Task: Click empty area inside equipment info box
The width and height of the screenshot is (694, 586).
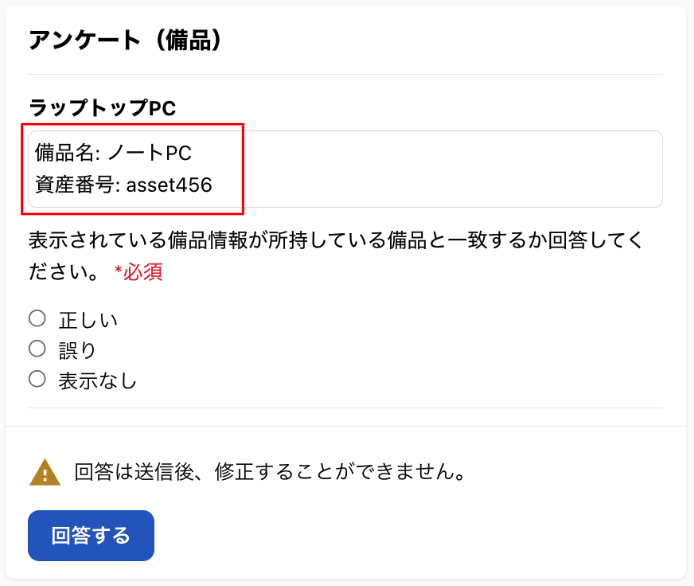Action: click(x=451, y=169)
